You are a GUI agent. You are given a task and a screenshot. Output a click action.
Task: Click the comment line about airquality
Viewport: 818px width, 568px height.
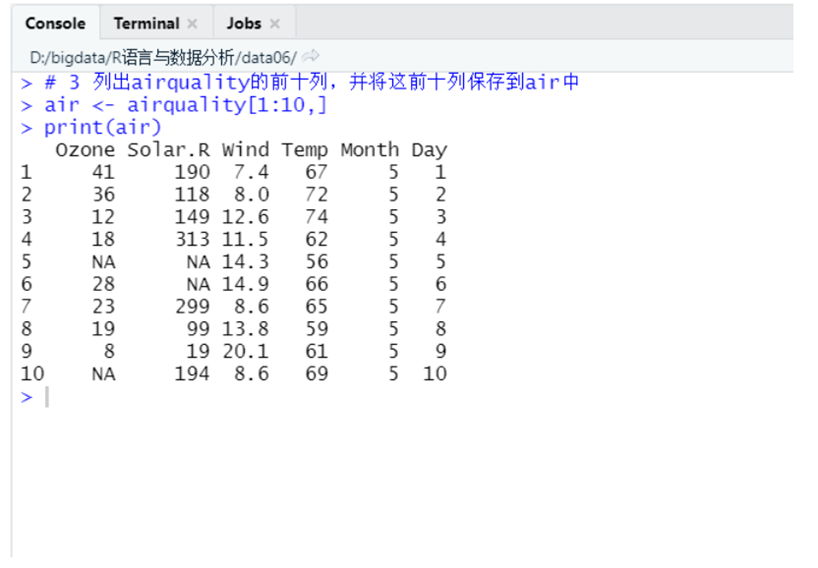311,82
